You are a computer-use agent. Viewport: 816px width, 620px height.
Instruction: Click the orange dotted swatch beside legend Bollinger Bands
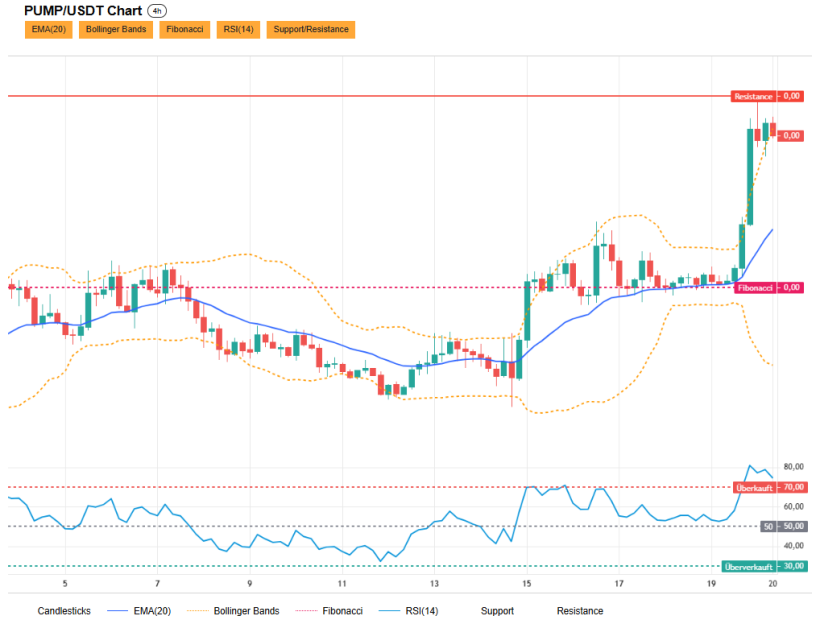pos(197,611)
